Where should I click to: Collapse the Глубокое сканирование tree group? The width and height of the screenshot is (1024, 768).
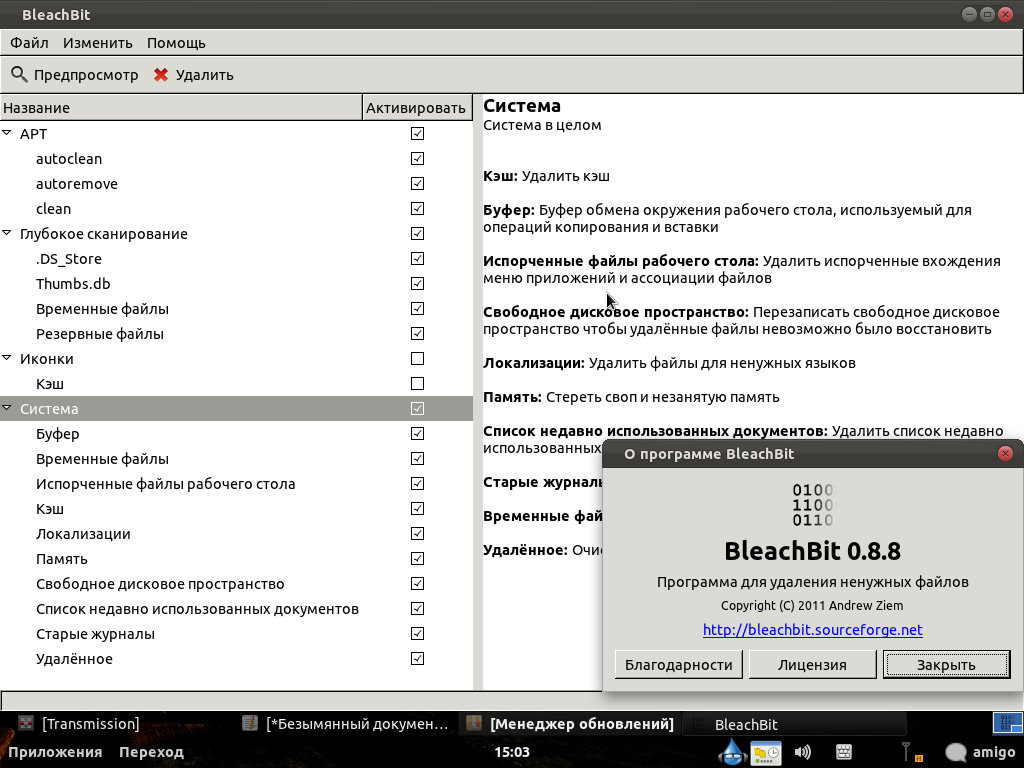pyautogui.click(x=7, y=232)
